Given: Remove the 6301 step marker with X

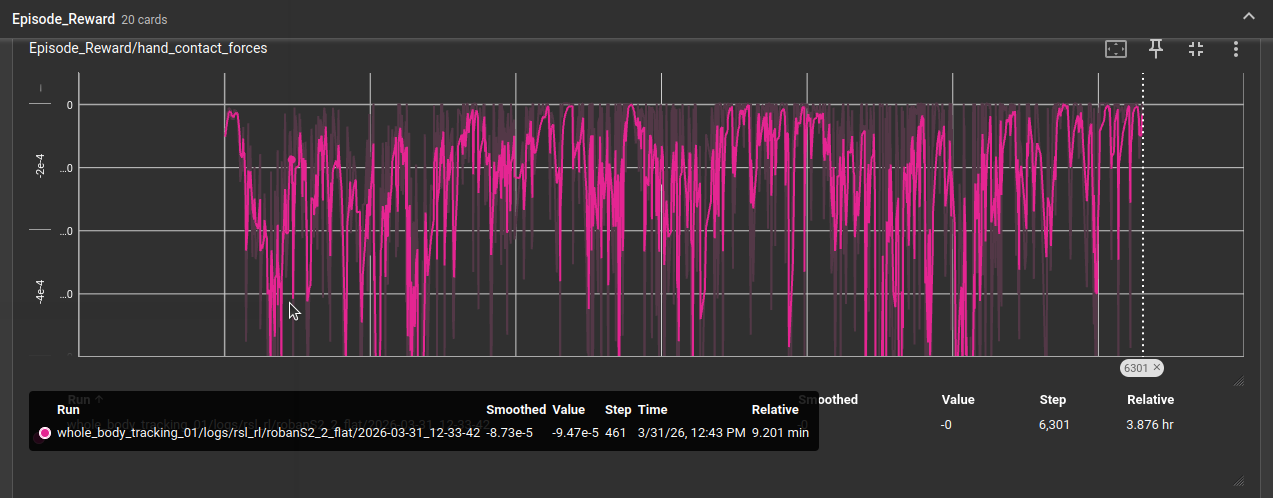Looking at the screenshot, I should point(1157,368).
